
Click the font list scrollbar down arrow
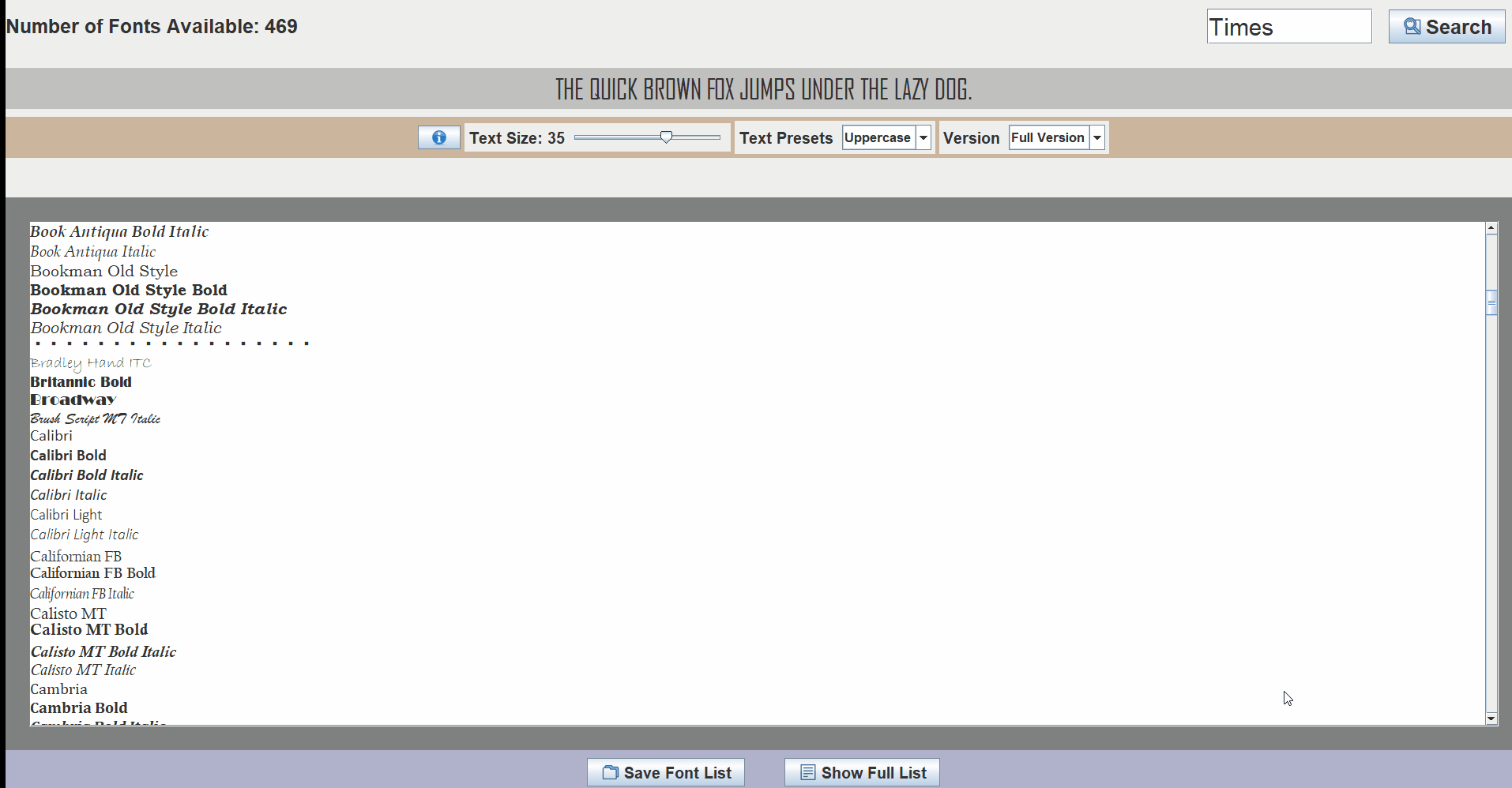tap(1491, 719)
